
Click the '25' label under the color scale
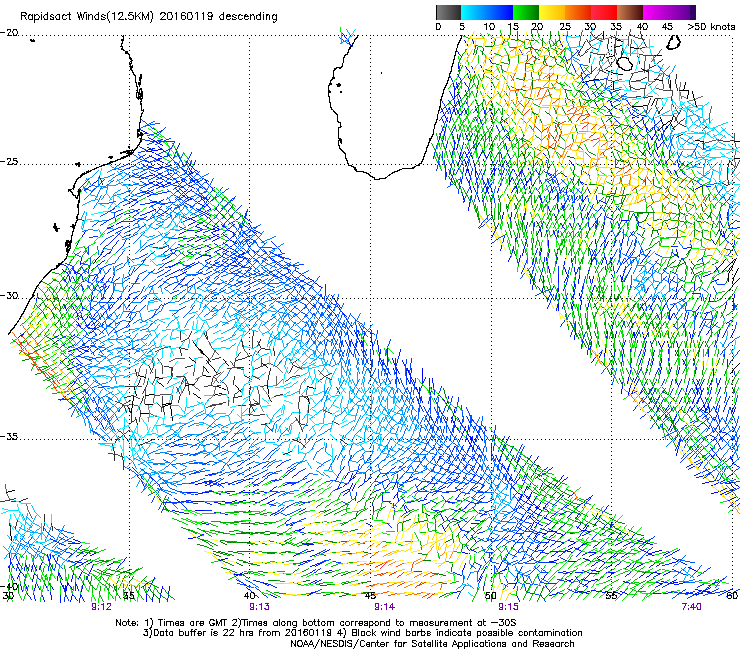[x=565, y=27]
